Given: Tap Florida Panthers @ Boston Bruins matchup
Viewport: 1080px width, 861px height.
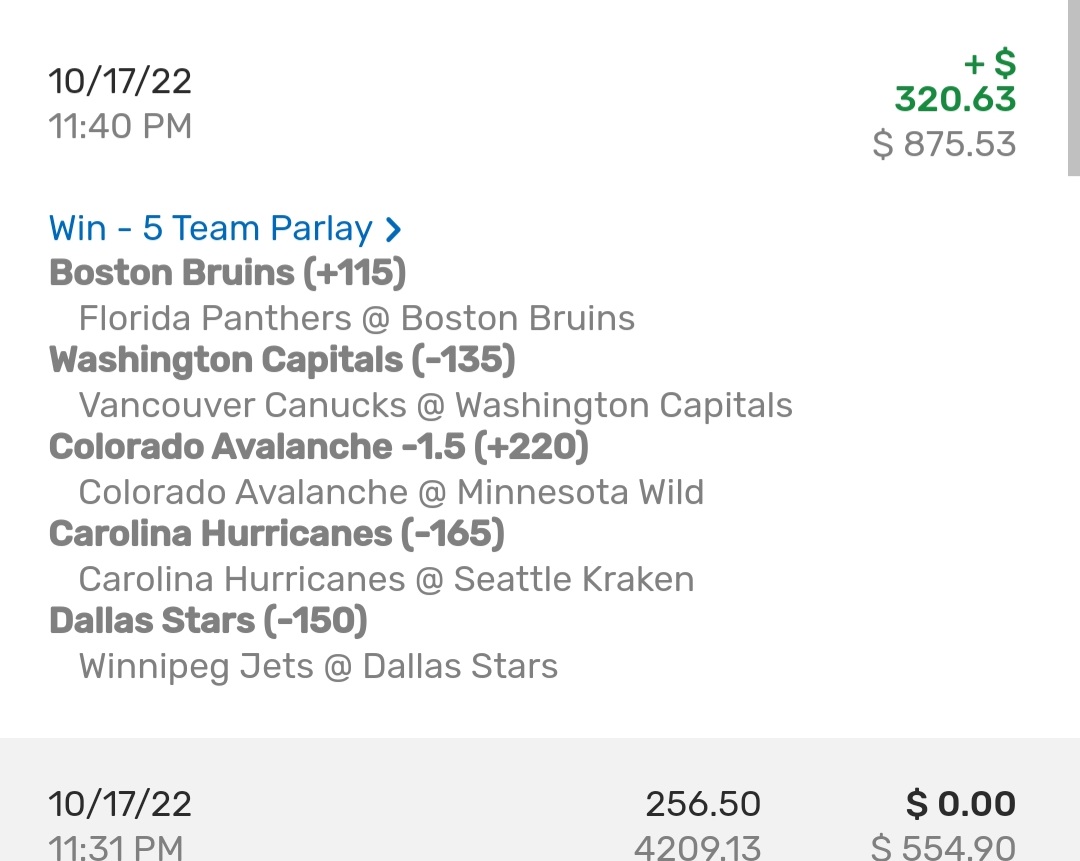Looking at the screenshot, I should [x=356, y=318].
